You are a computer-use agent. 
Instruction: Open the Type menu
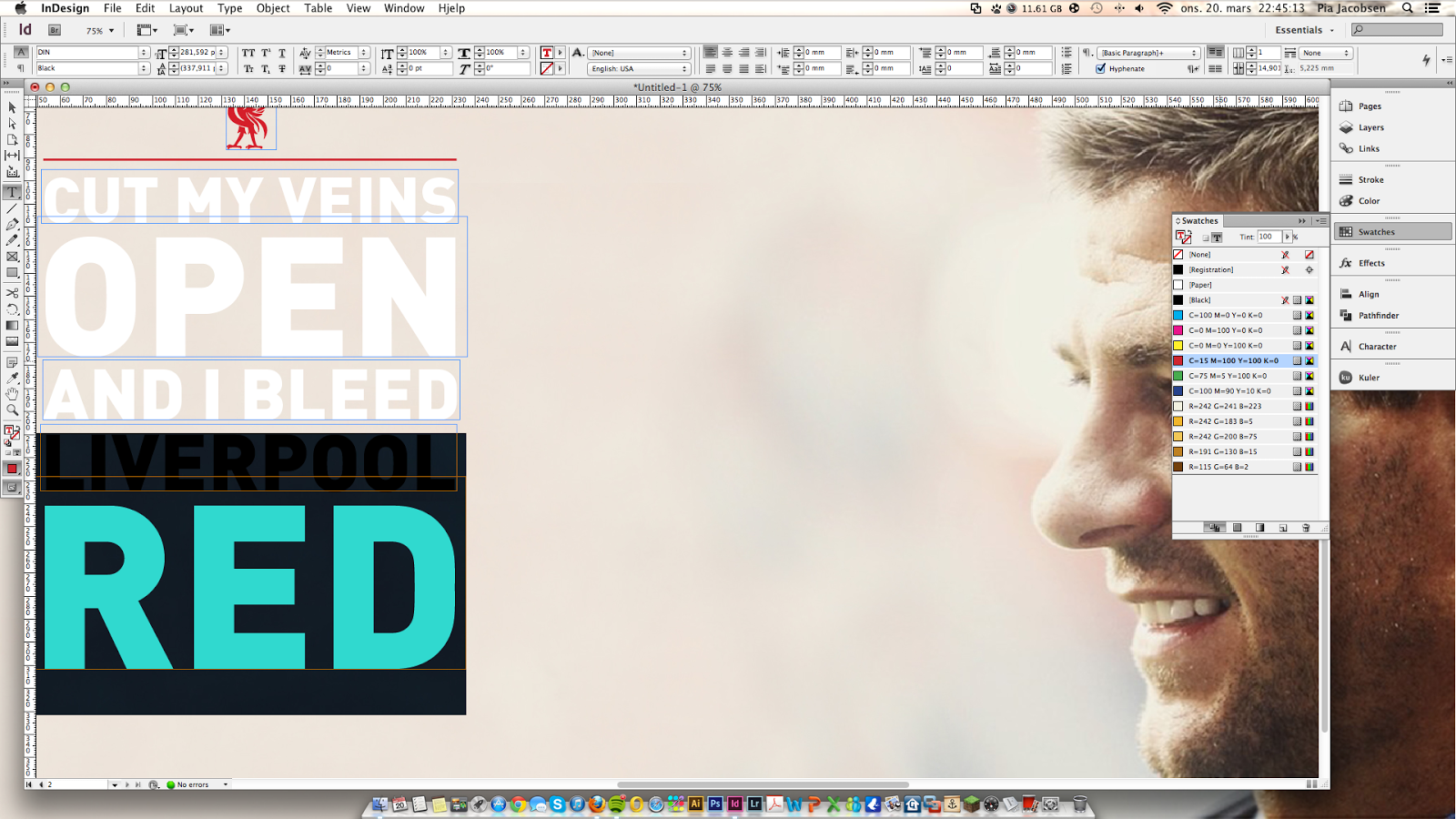tap(229, 8)
